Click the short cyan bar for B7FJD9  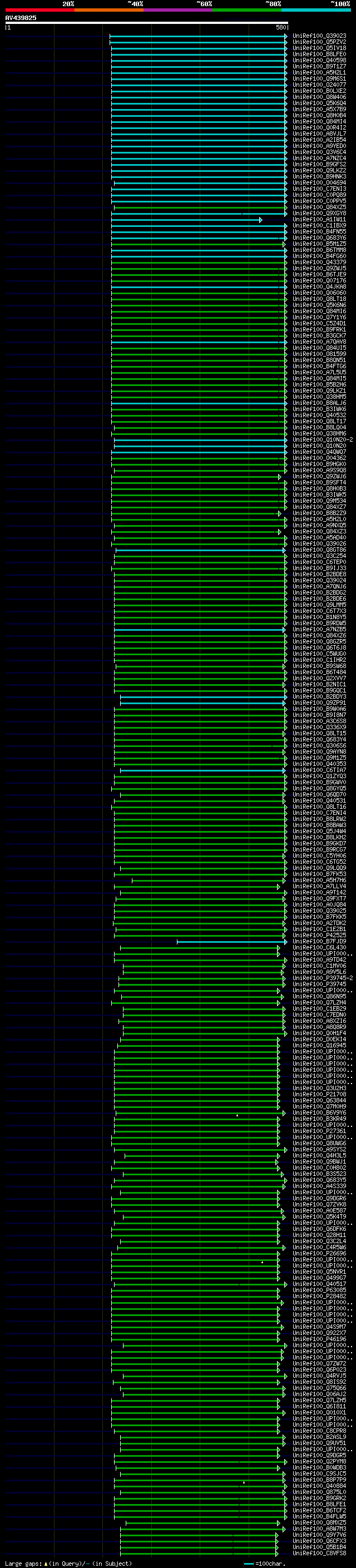pos(232,942)
